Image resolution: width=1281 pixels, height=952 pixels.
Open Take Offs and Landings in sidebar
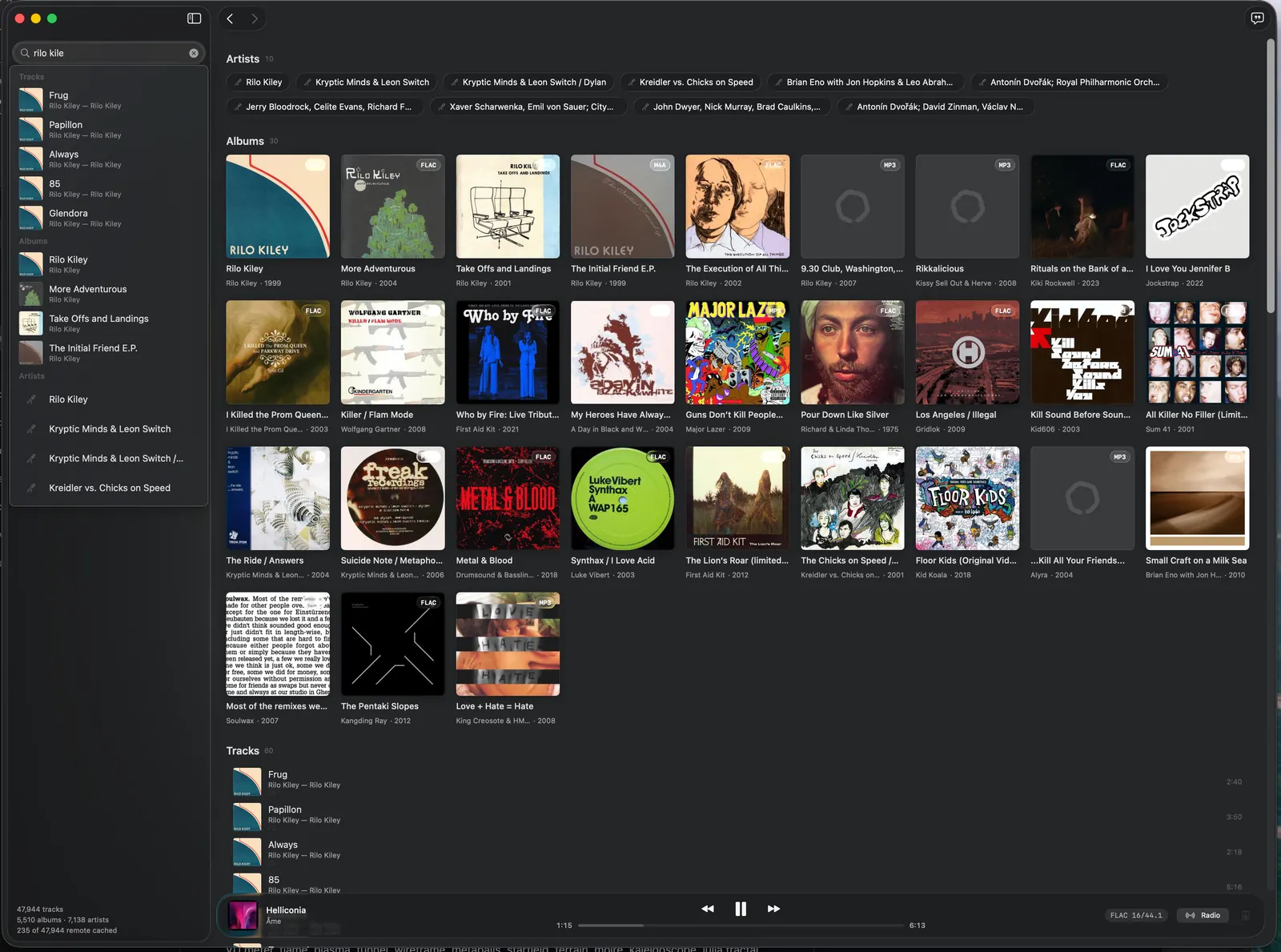[109, 323]
